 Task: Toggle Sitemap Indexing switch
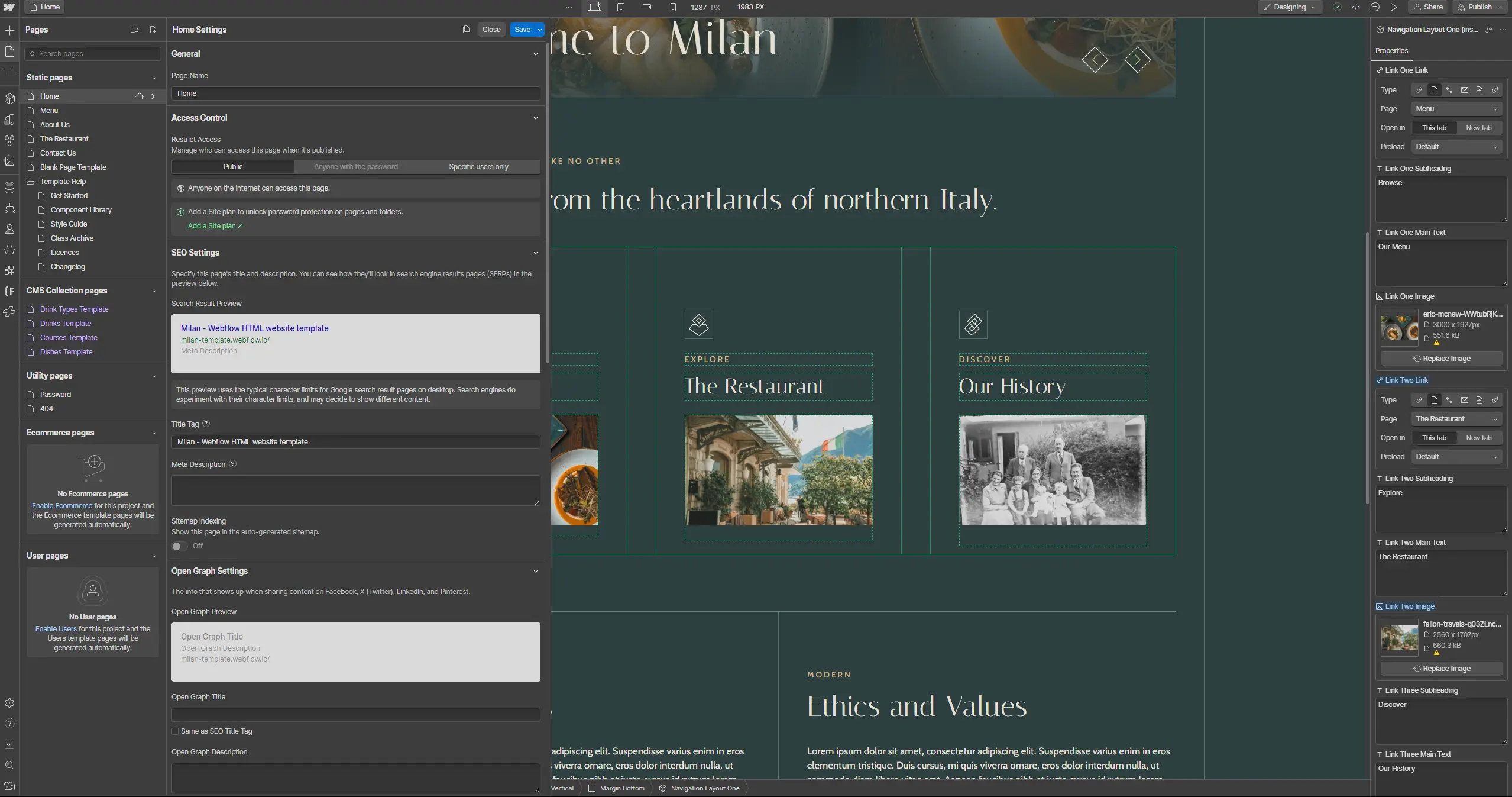(179, 546)
